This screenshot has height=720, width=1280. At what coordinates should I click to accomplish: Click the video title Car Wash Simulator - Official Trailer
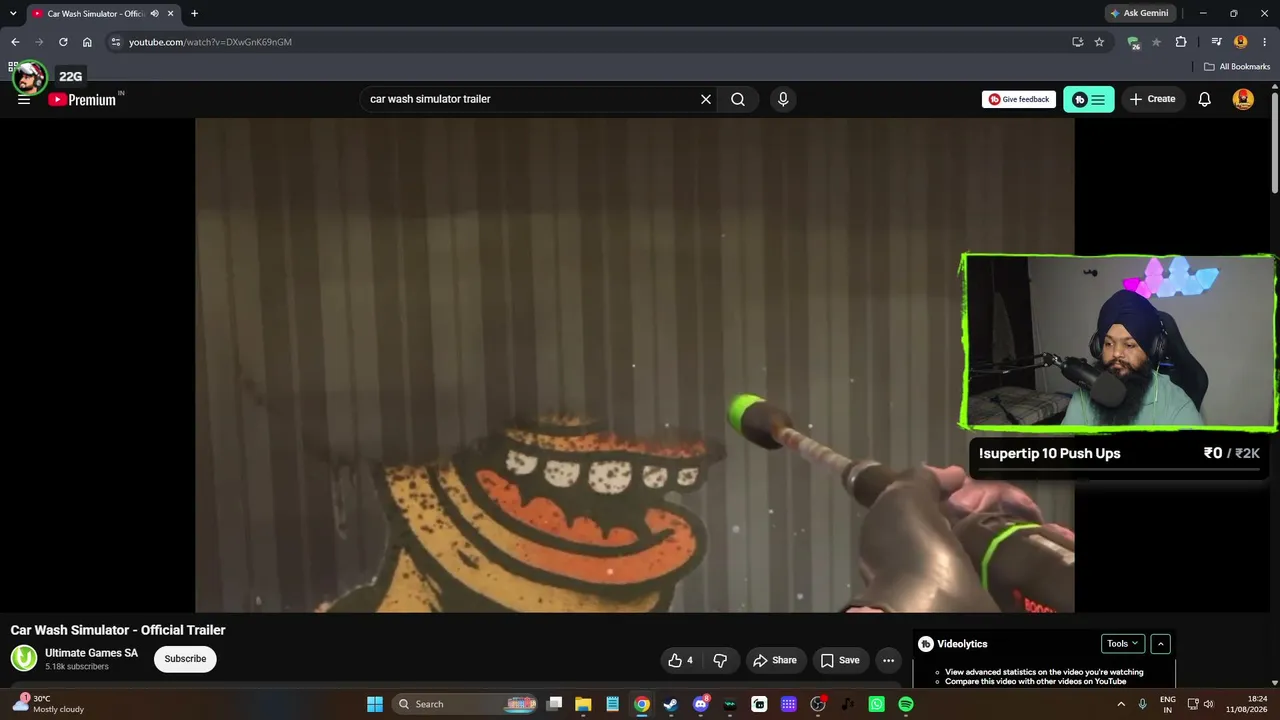(x=118, y=630)
